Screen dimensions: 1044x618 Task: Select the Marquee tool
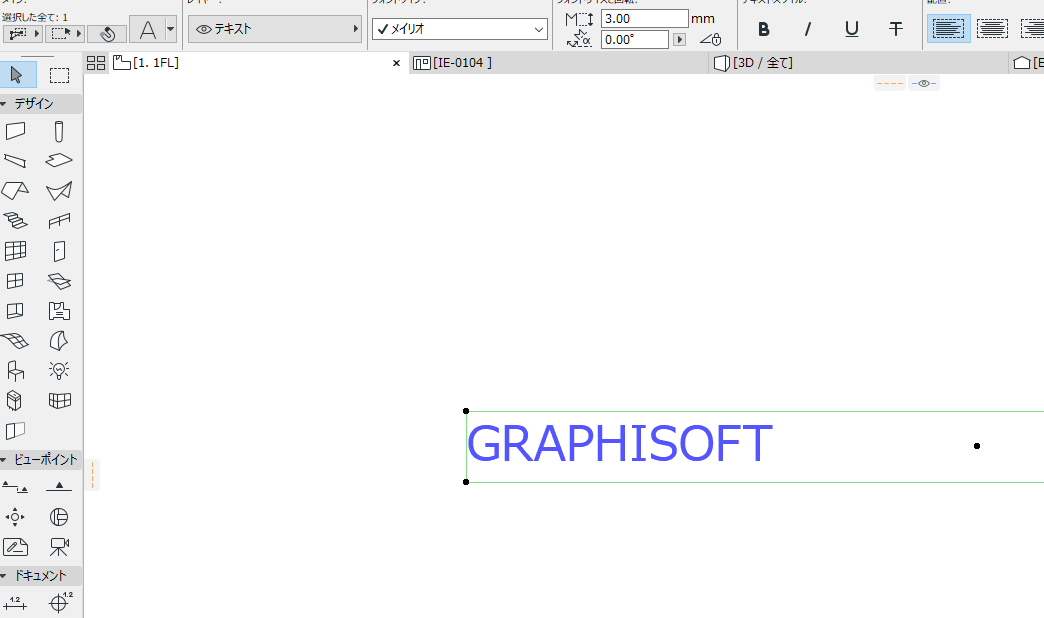tap(59, 75)
